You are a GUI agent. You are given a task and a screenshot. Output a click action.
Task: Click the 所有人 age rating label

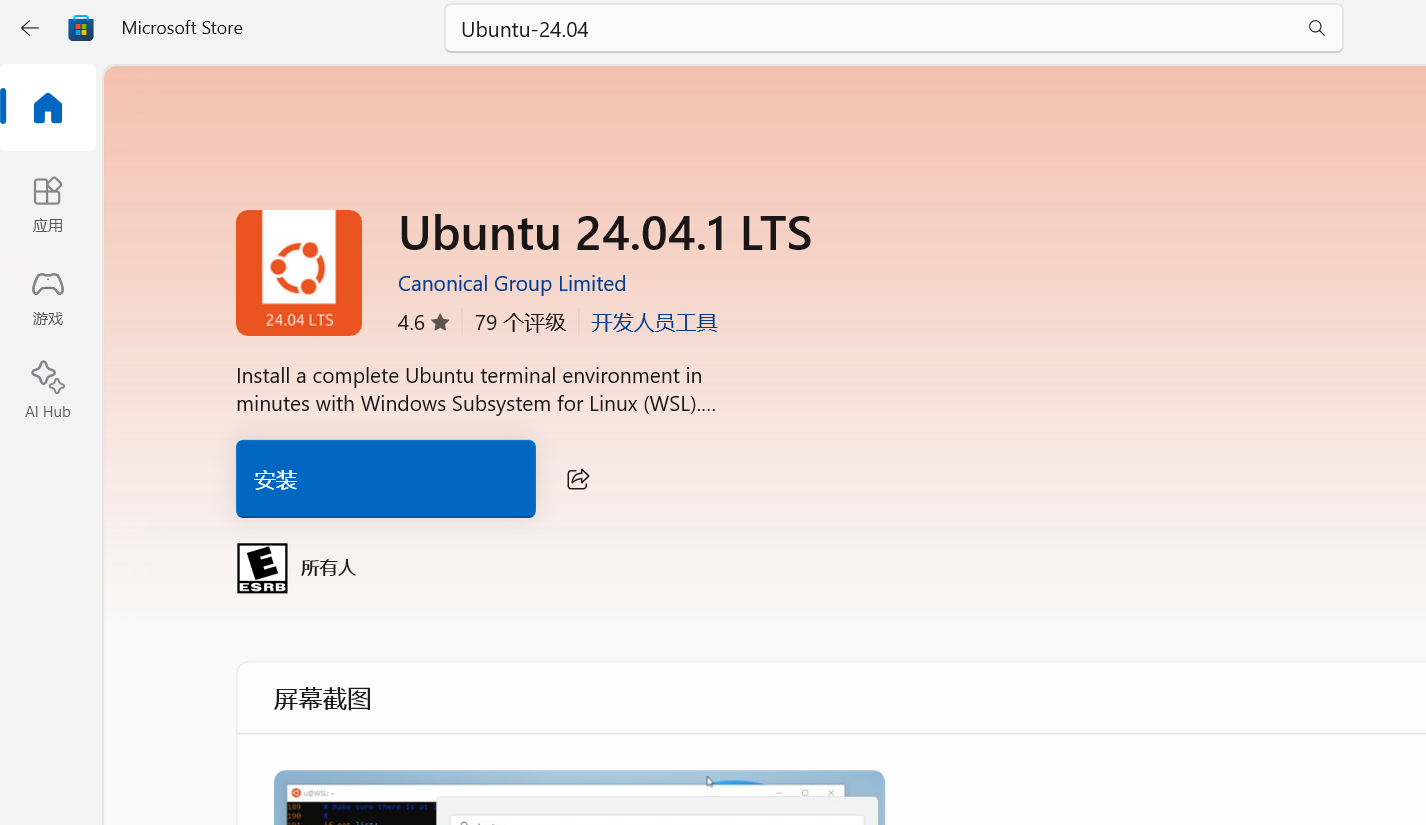tap(328, 568)
